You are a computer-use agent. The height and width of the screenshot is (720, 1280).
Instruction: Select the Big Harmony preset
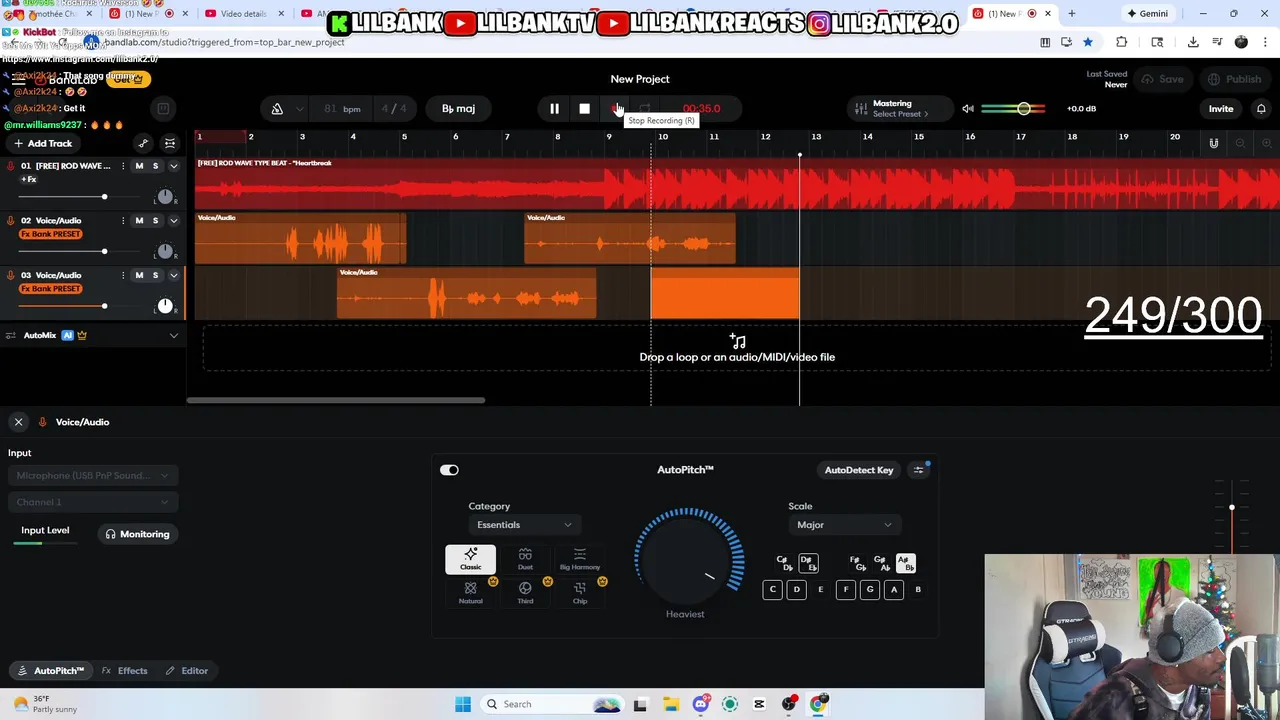[x=580, y=559]
